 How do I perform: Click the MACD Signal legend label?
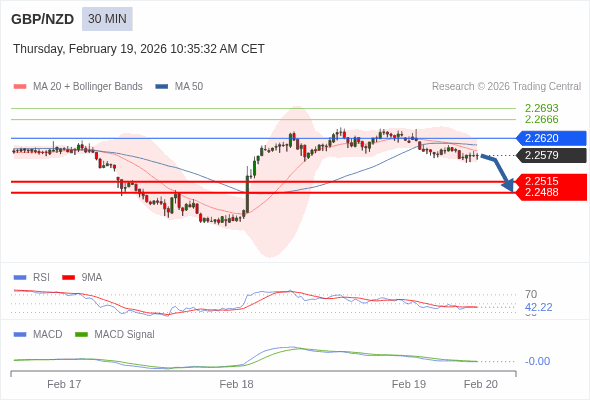(125, 335)
